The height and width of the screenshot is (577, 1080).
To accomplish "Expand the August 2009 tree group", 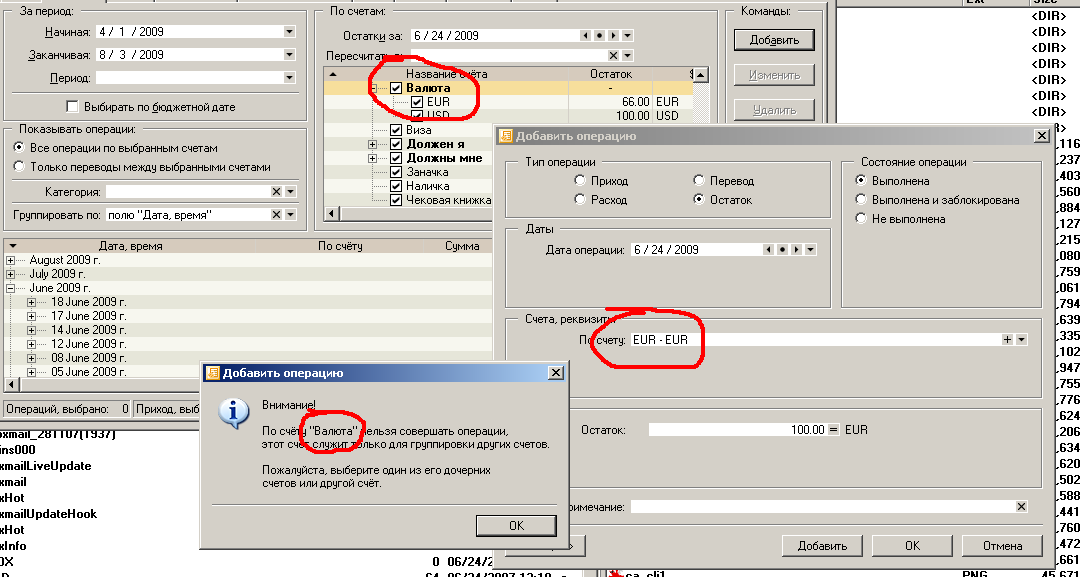I will 11,260.
